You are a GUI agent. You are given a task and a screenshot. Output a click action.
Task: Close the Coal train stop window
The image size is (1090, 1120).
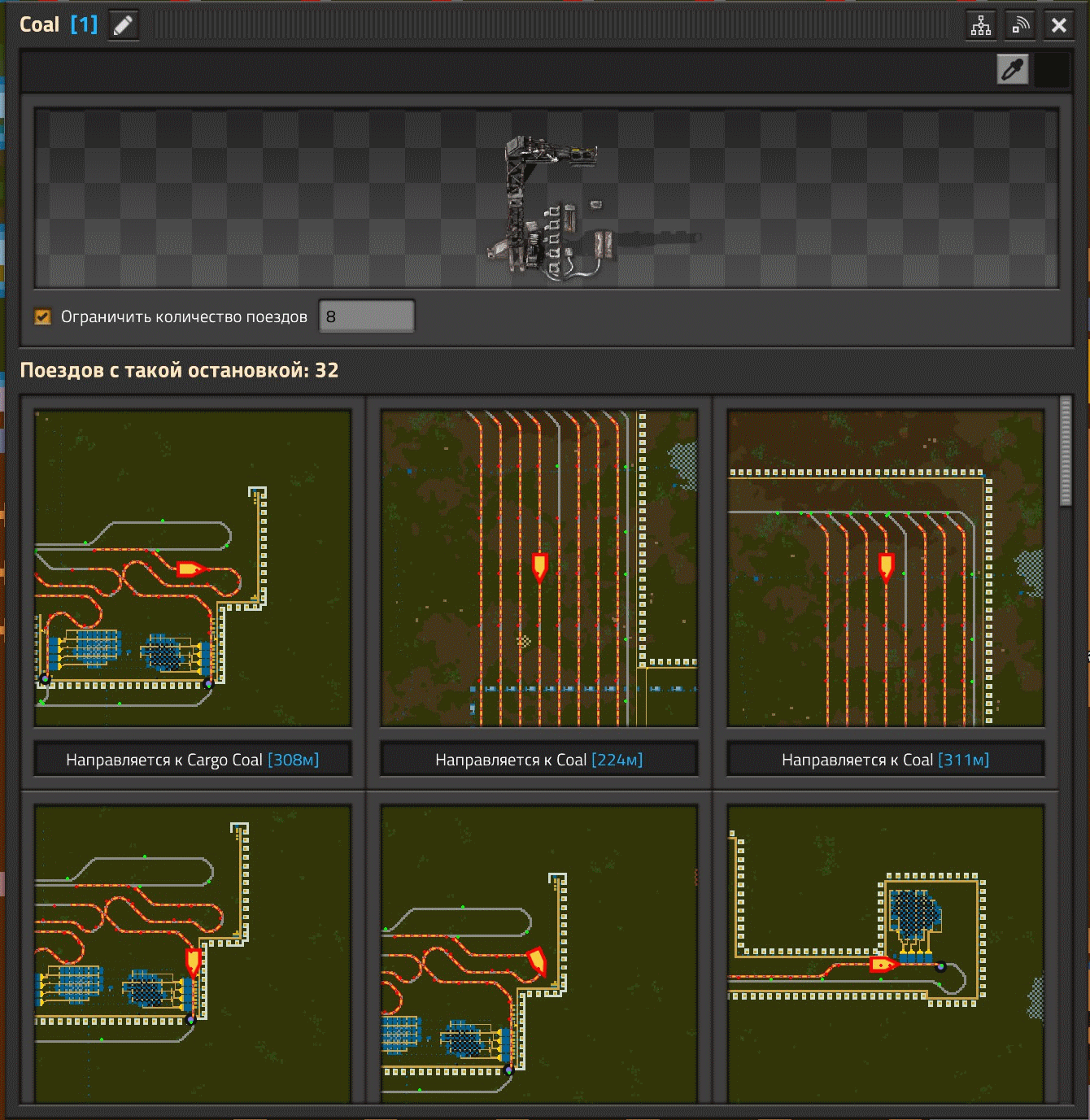pyautogui.click(x=1059, y=25)
